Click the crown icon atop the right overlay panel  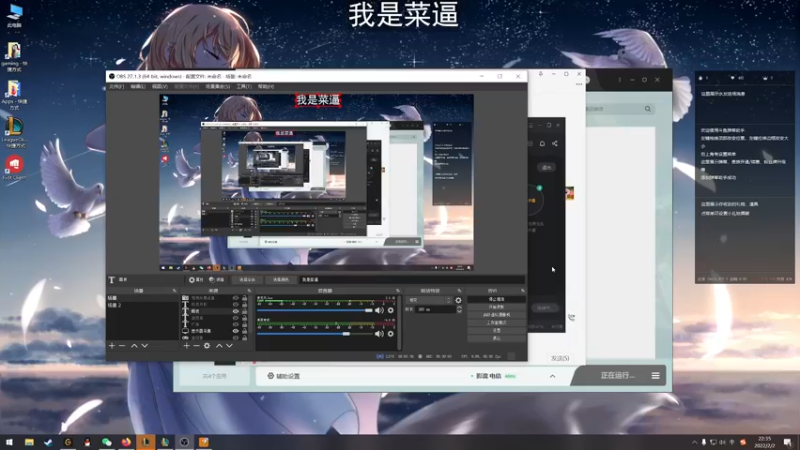(765, 78)
